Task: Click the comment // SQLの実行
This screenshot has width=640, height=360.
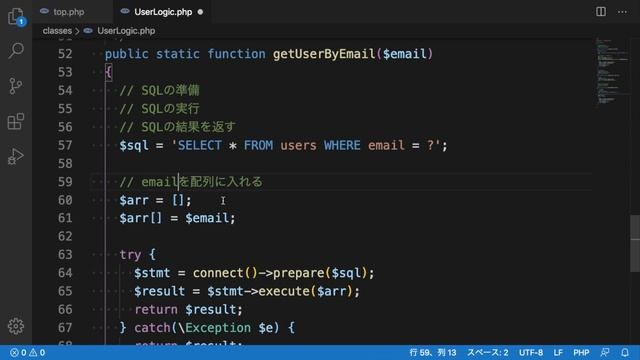Action: point(160,109)
